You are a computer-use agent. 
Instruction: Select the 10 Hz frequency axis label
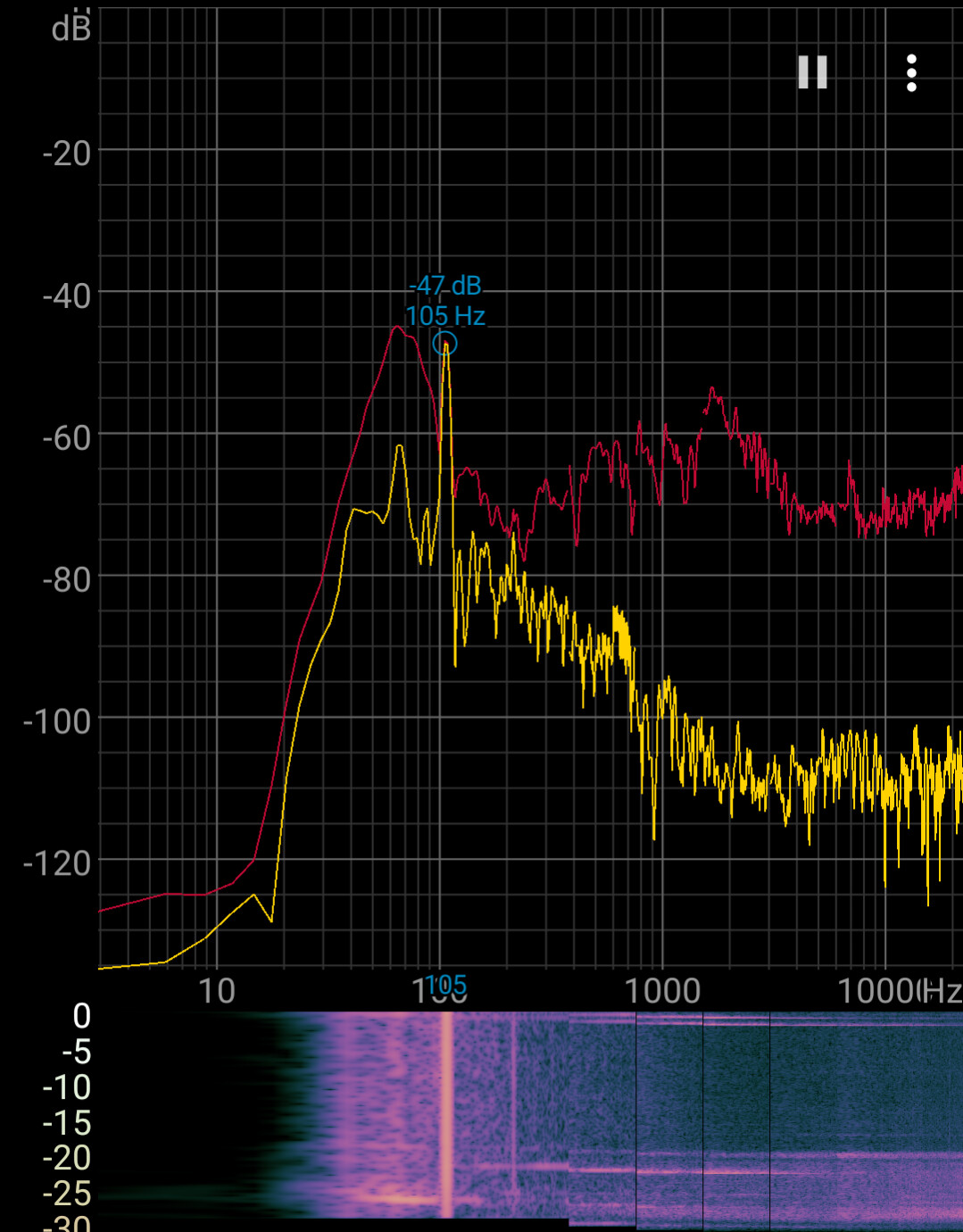[x=216, y=991]
